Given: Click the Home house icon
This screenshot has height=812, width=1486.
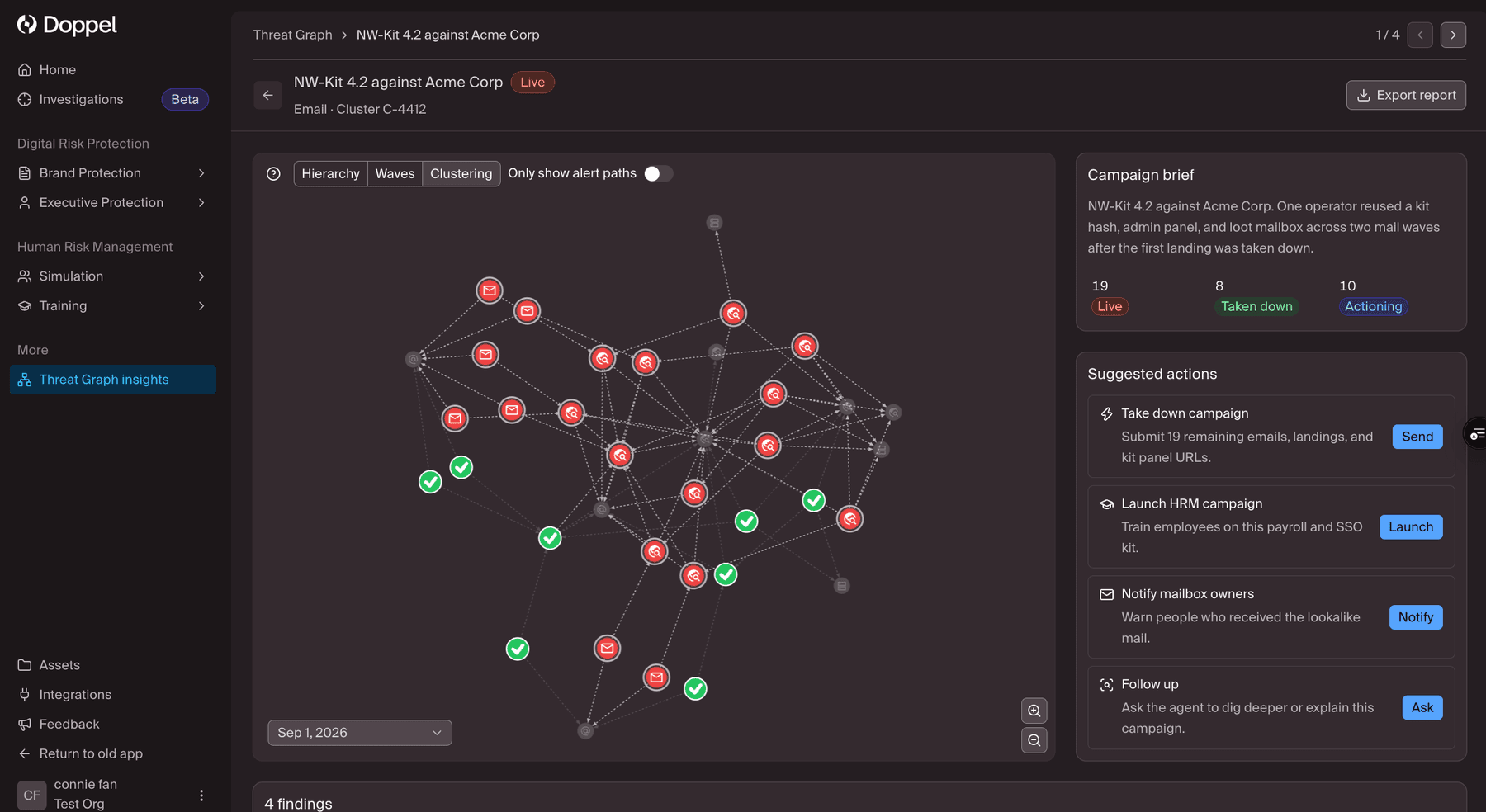Looking at the screenshot, I should click(25, 70).
